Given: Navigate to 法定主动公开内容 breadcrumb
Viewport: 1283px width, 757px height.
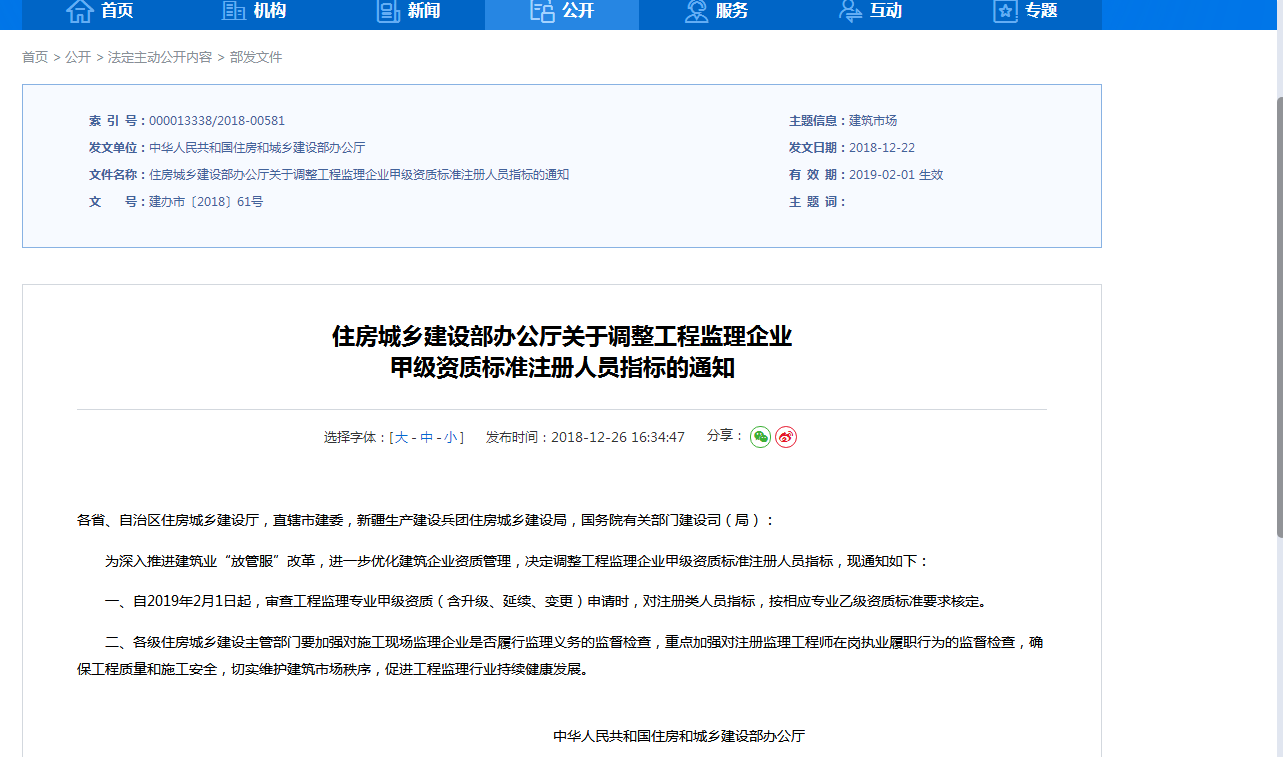Looking at the screenshot, I should pyautogui.click(x=160, y=58).
